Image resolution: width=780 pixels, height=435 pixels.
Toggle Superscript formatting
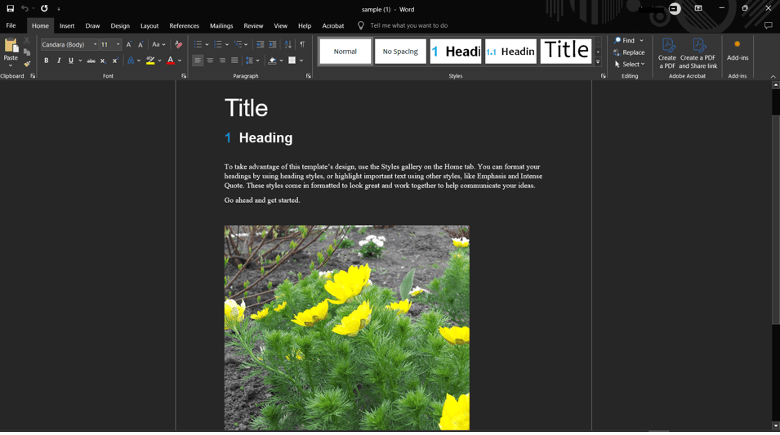tap(115, 61)
